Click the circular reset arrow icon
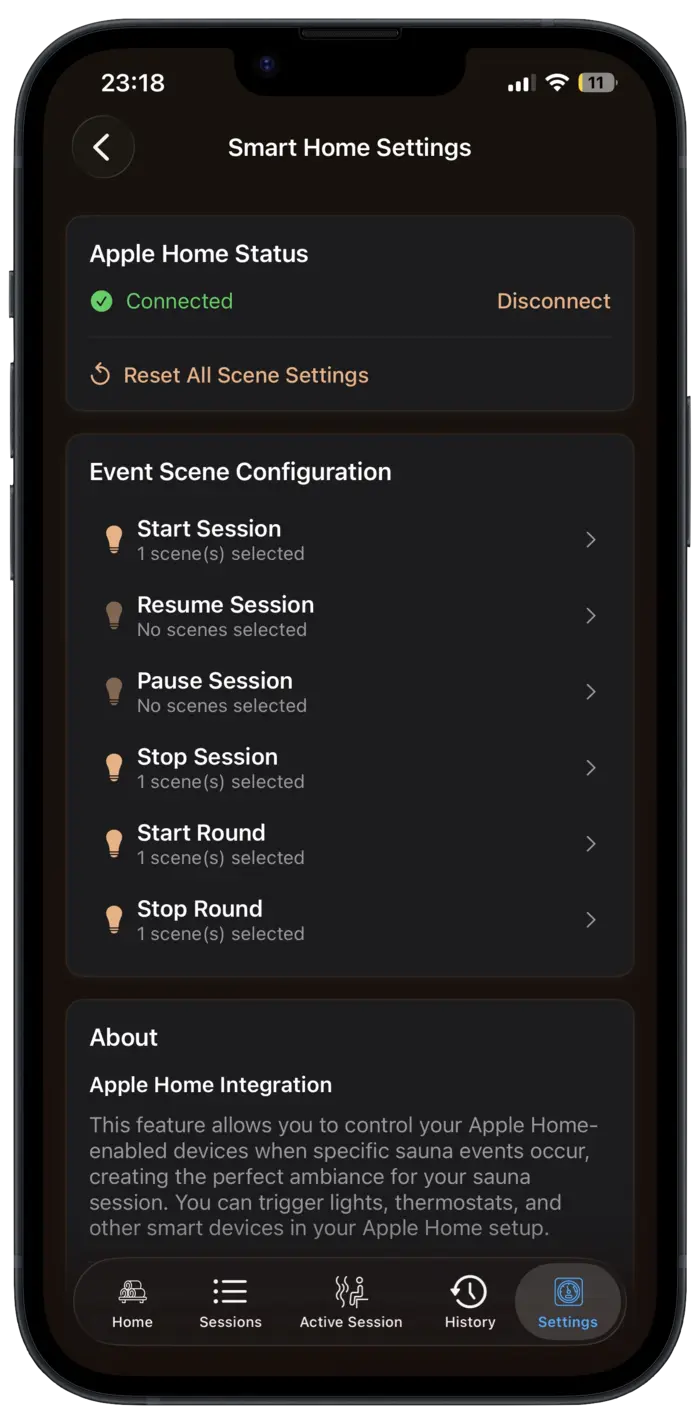The image size is (700, 1424). click(101, 372)
